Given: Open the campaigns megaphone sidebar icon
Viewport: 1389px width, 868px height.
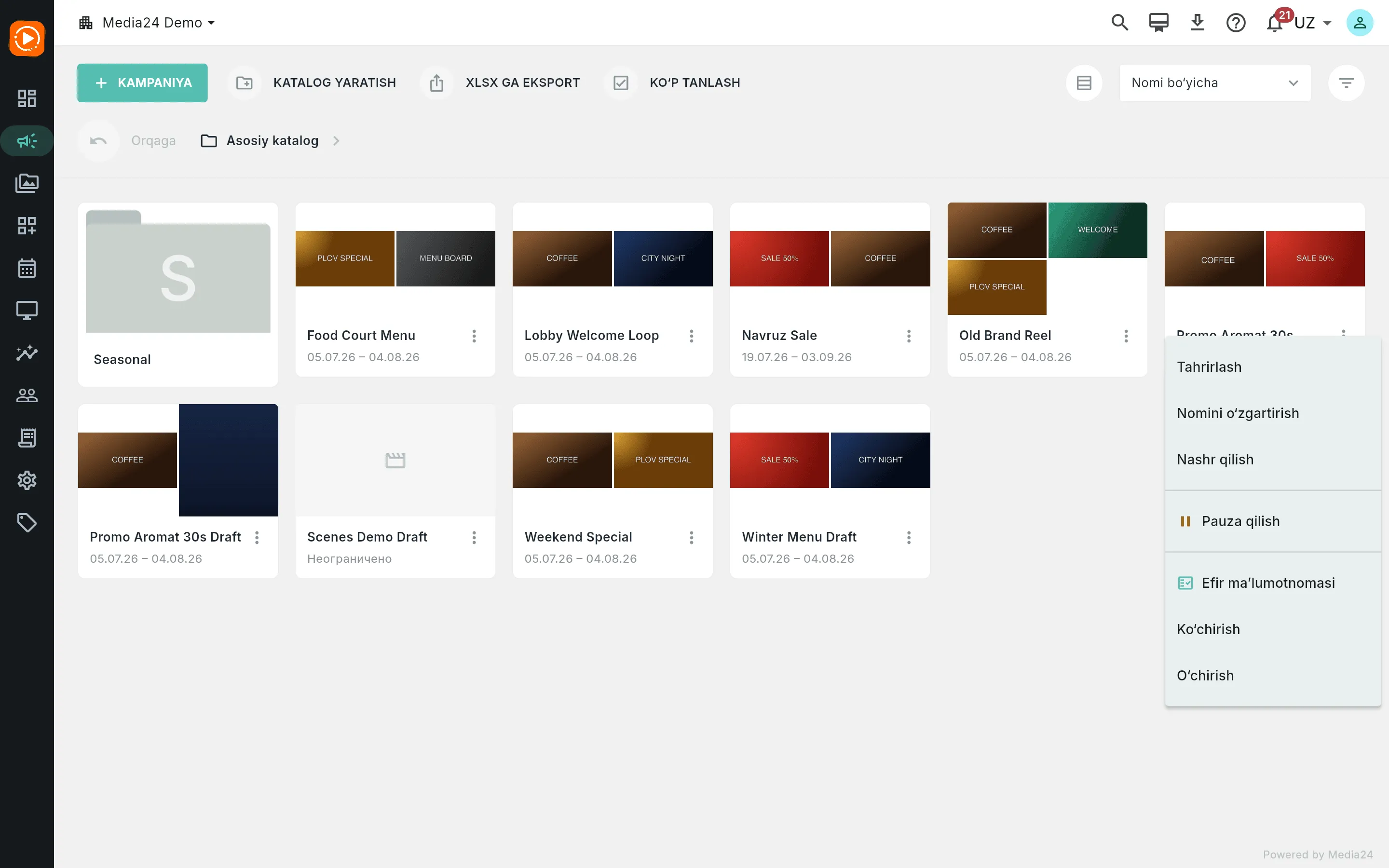Looking at the screenshot, I should click(27, 141).
